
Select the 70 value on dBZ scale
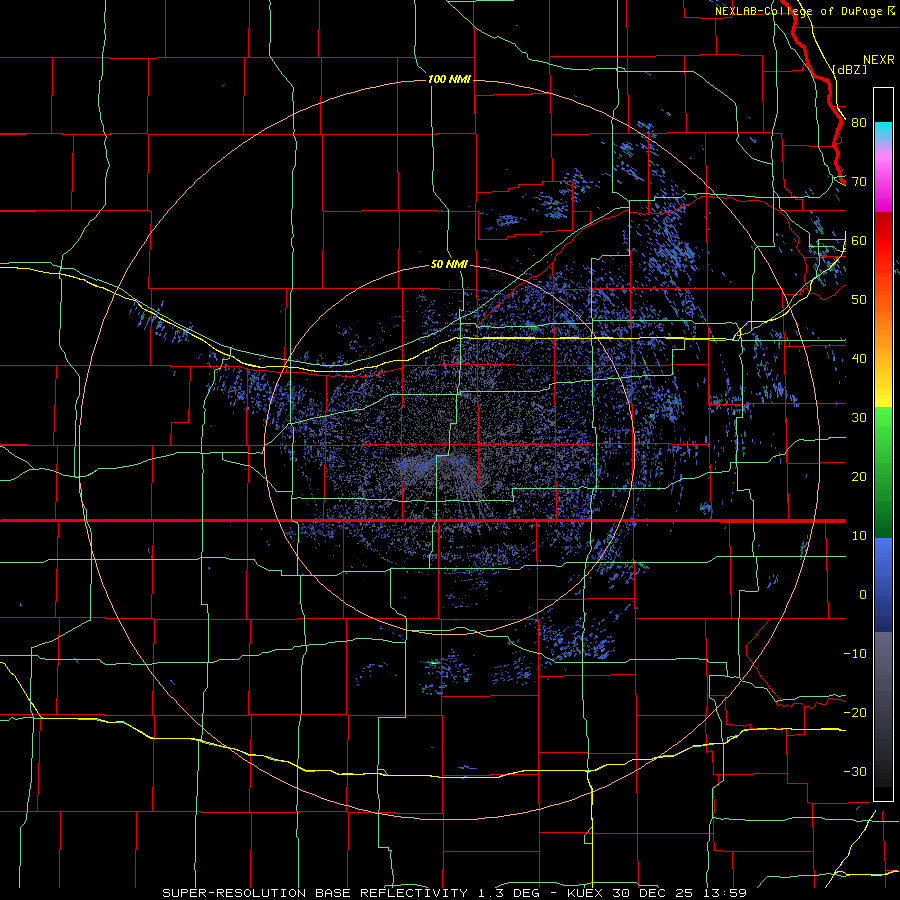click(859, 181)
